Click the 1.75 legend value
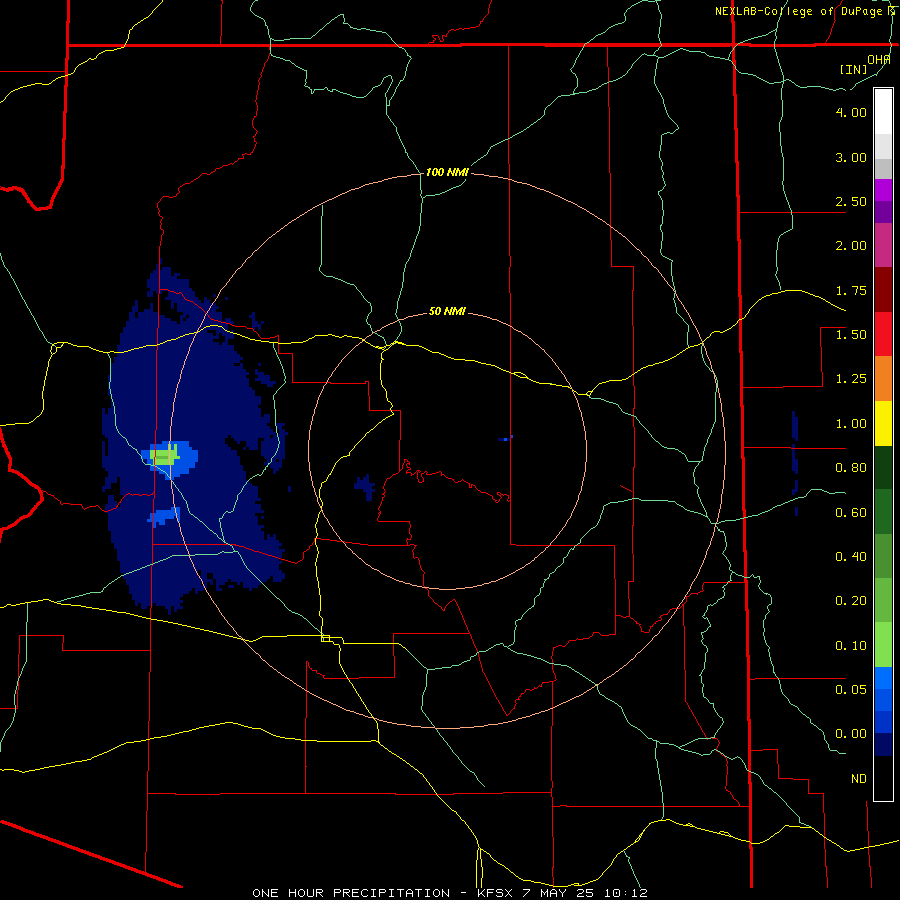This screenshot has height=900, width=900. (851, 290)
